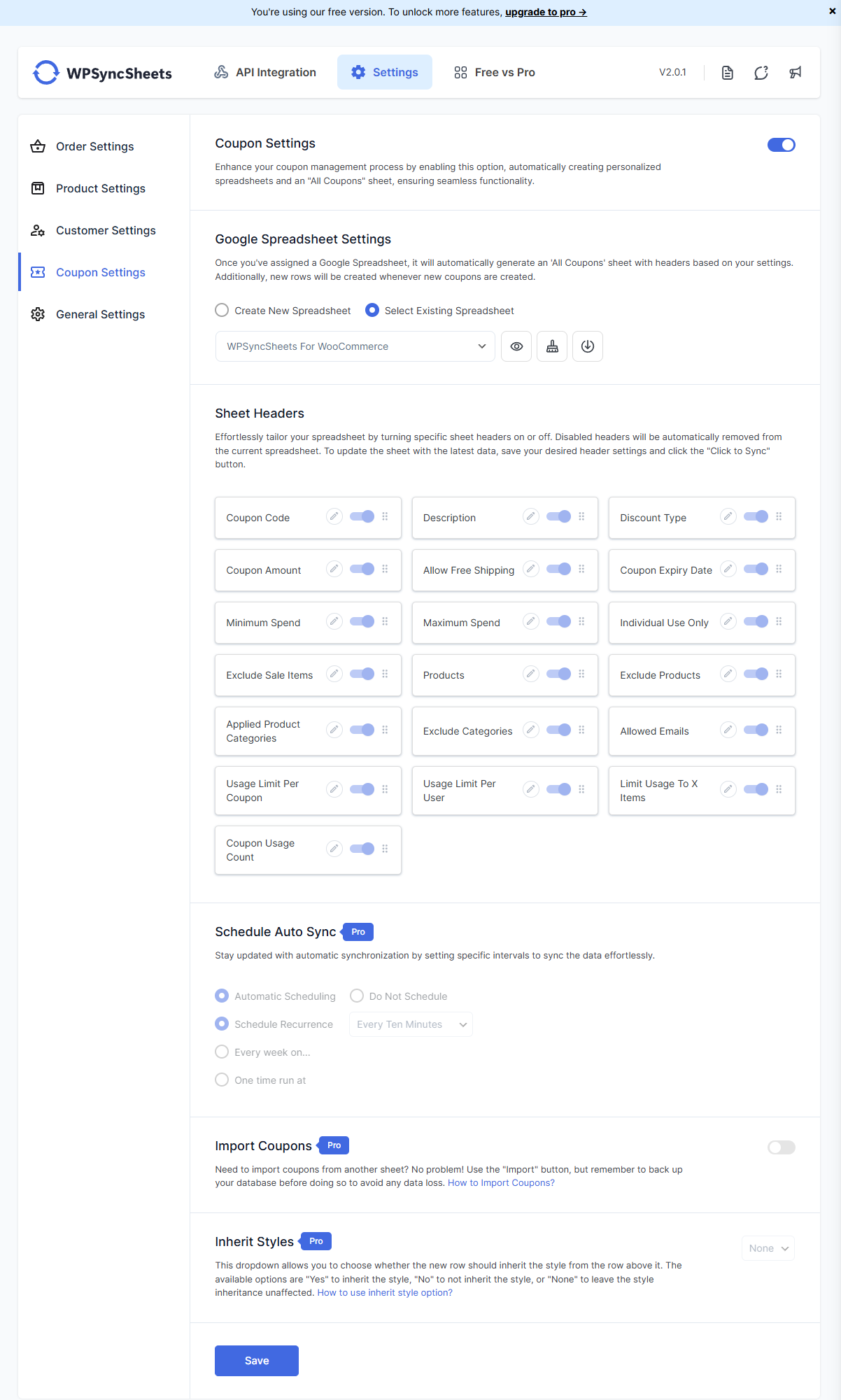The width and height of the screenshot is (841, 1400).
Task: Click drag handle on Limit Usage To X Items
Action: pos(779,789)
